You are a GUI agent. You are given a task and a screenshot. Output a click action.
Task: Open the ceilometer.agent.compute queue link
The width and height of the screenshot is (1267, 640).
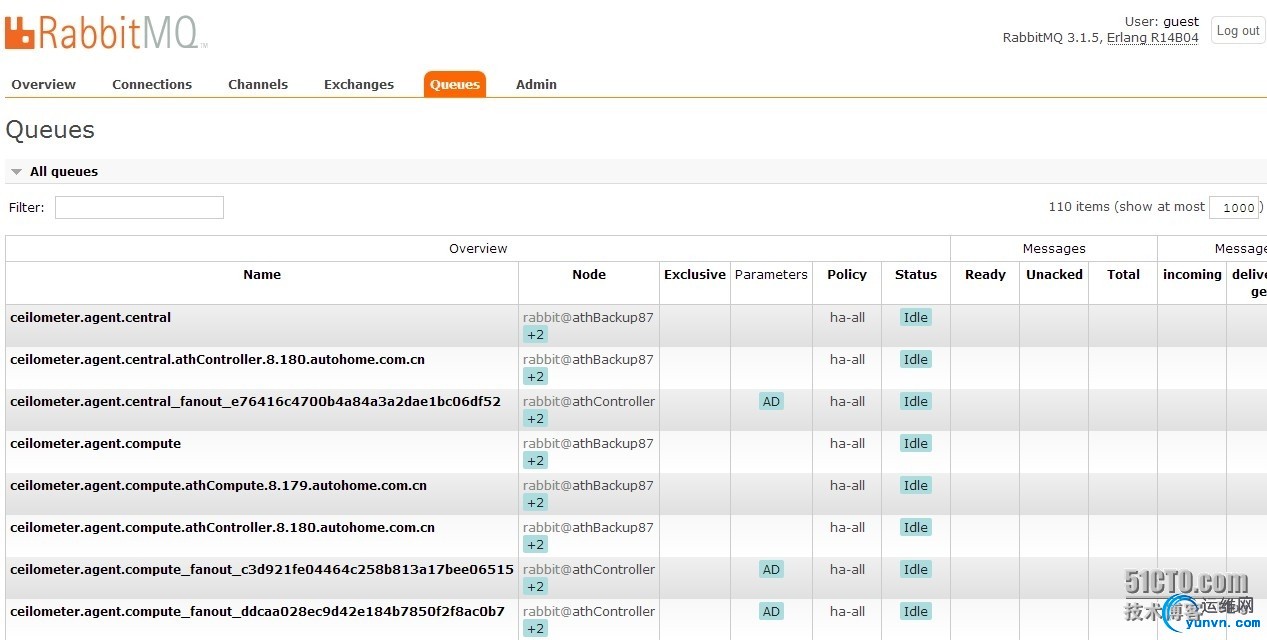click(x=95, y=443)
